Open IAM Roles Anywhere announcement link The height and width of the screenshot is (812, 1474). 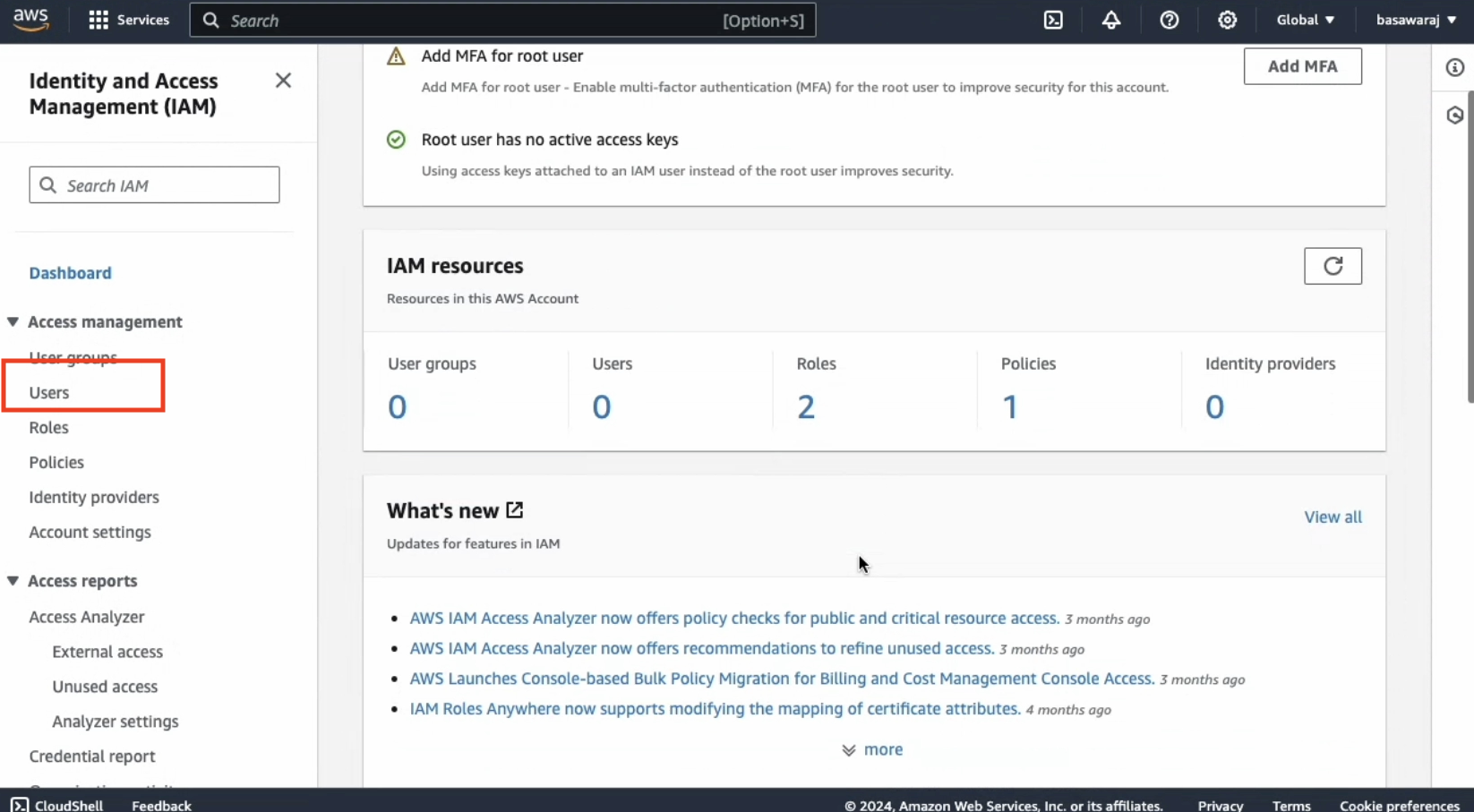[715, 709]
